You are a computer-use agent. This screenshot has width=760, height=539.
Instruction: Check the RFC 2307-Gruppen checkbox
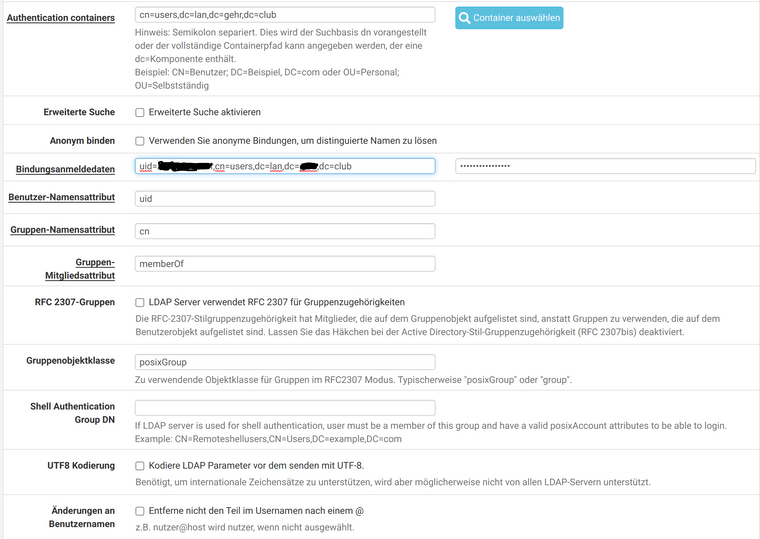(140, 302)
